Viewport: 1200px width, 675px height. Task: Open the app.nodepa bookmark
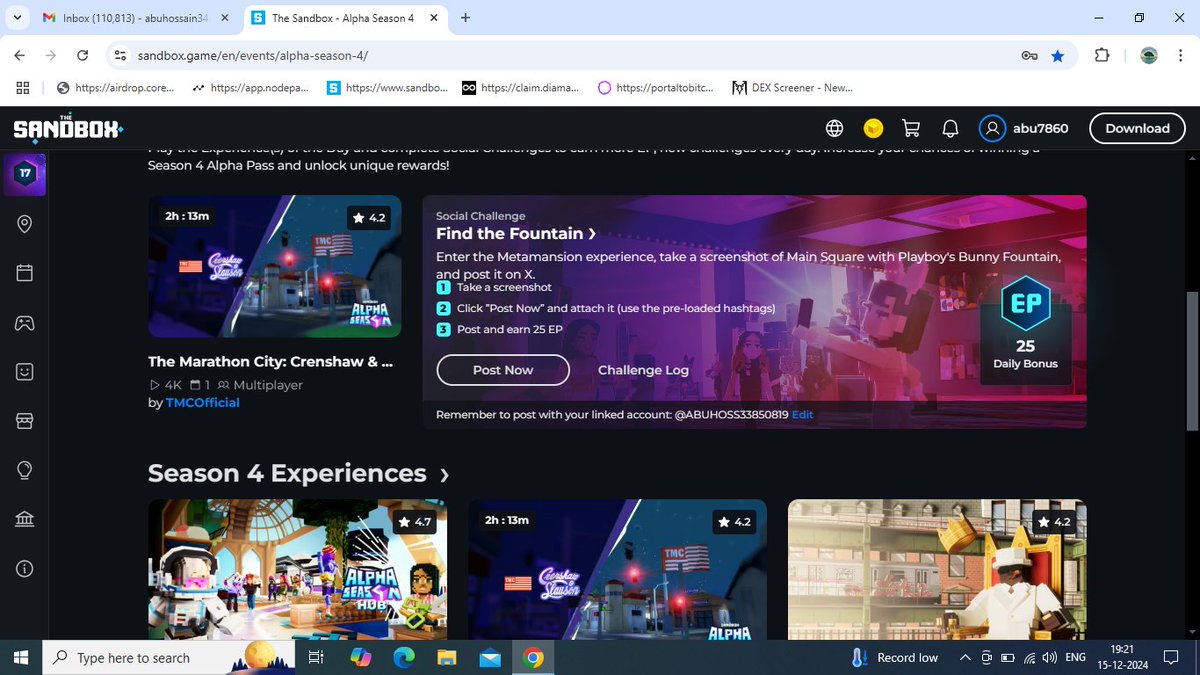pos(251,88)
